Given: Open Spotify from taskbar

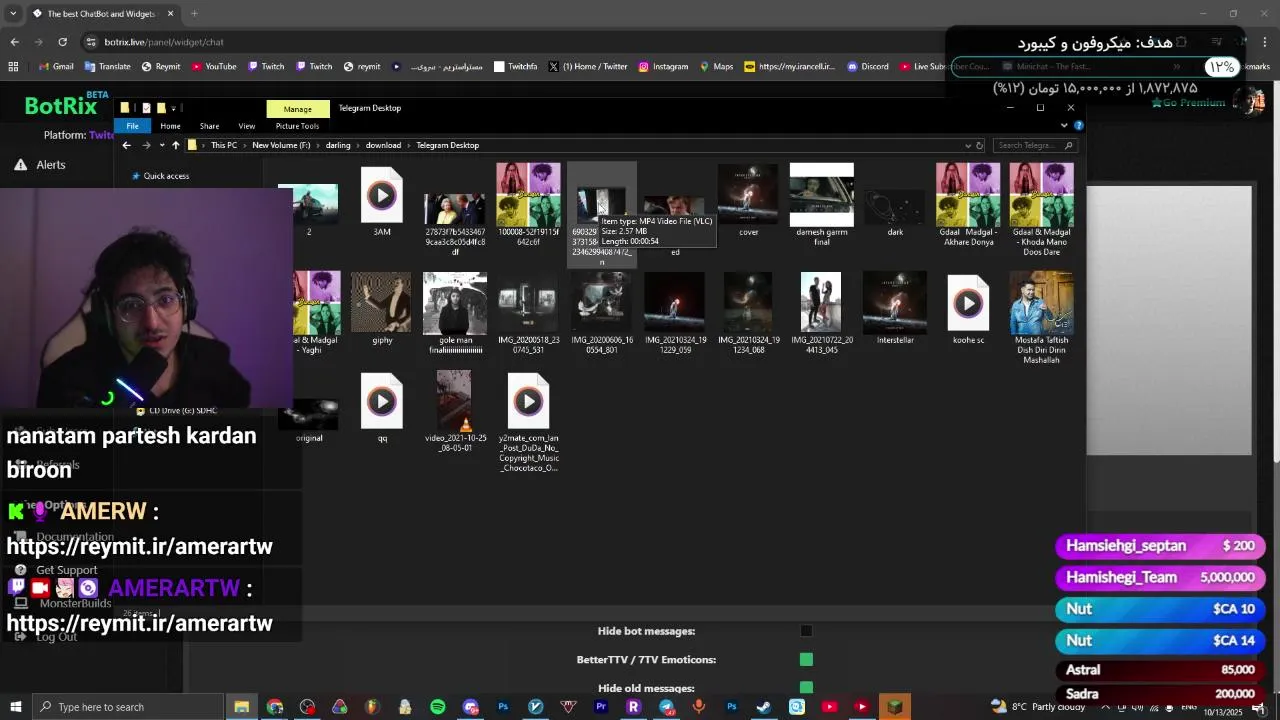Looking at the screenshot, I should tap(438, 707).
